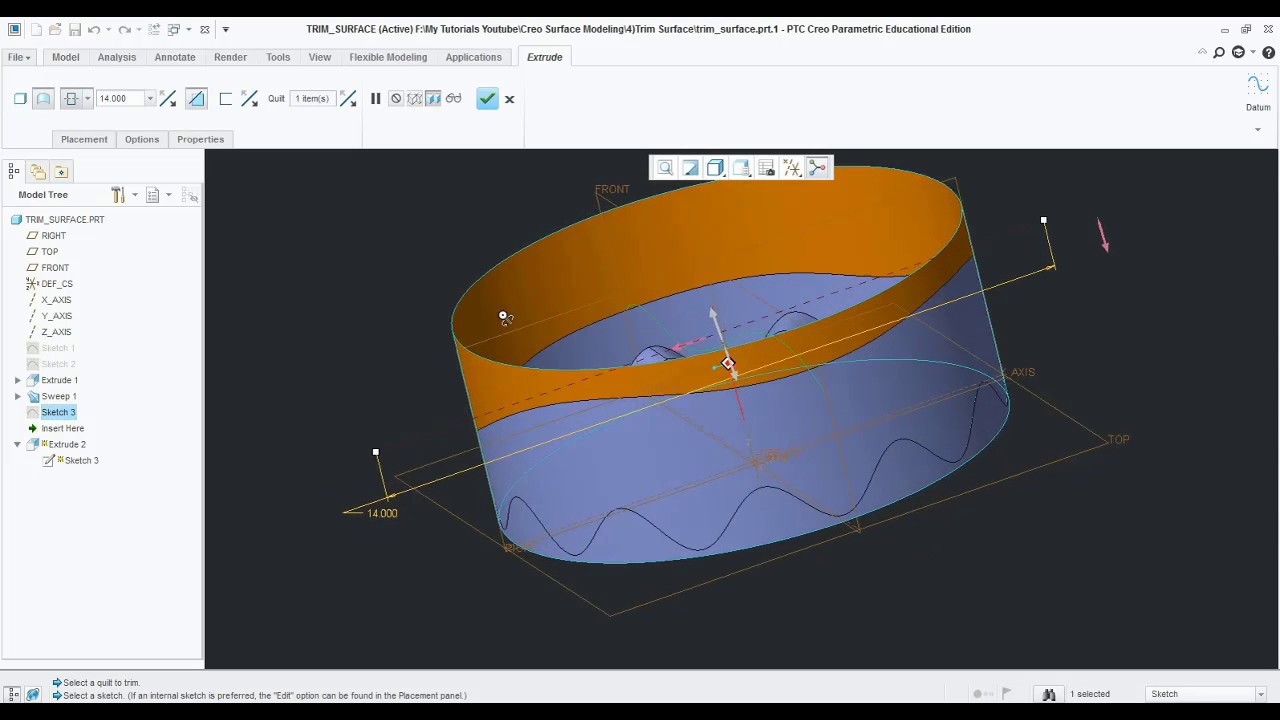Screen dimensions: 1280x720
Task: Confirm the extrude with green checkmark
Action: 487,98
